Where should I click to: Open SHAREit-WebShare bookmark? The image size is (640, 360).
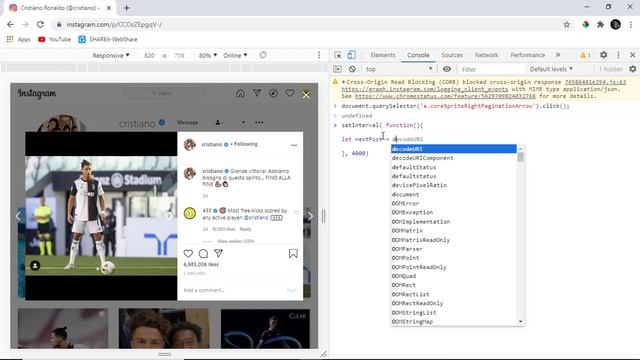108,39
